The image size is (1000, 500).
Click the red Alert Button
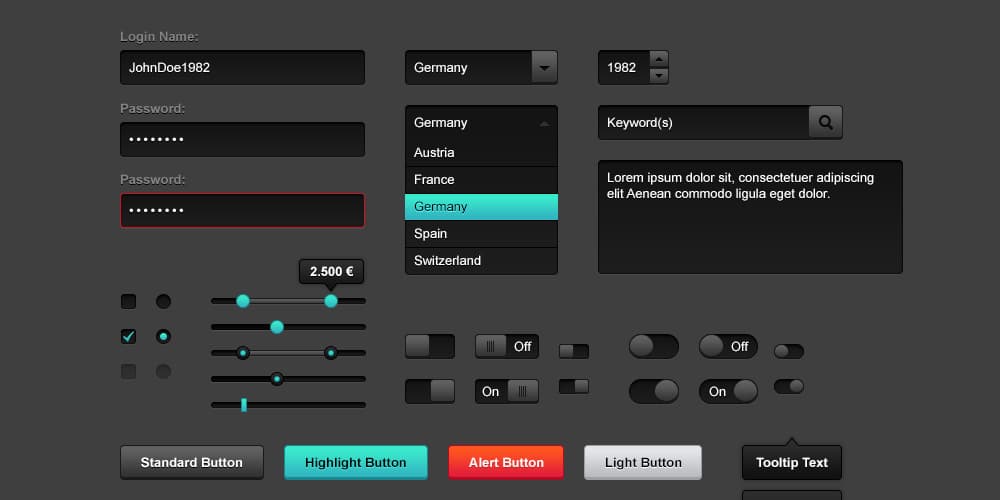[506, 462]
